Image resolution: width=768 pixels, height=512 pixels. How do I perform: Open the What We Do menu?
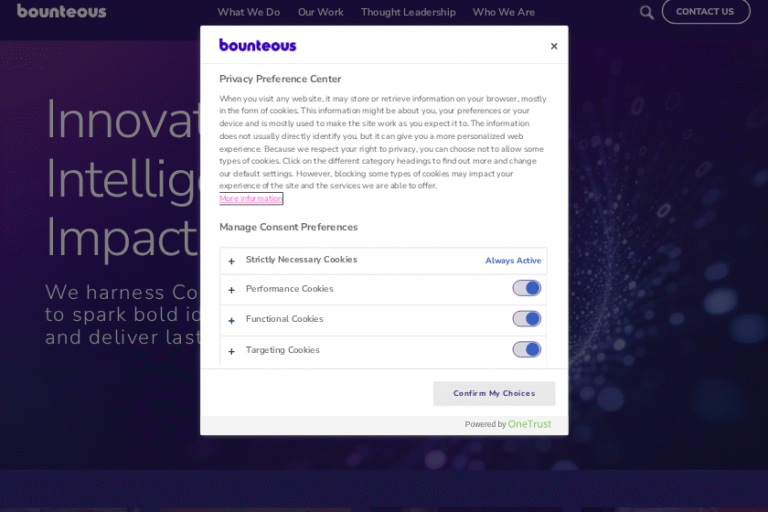[249, 12]
